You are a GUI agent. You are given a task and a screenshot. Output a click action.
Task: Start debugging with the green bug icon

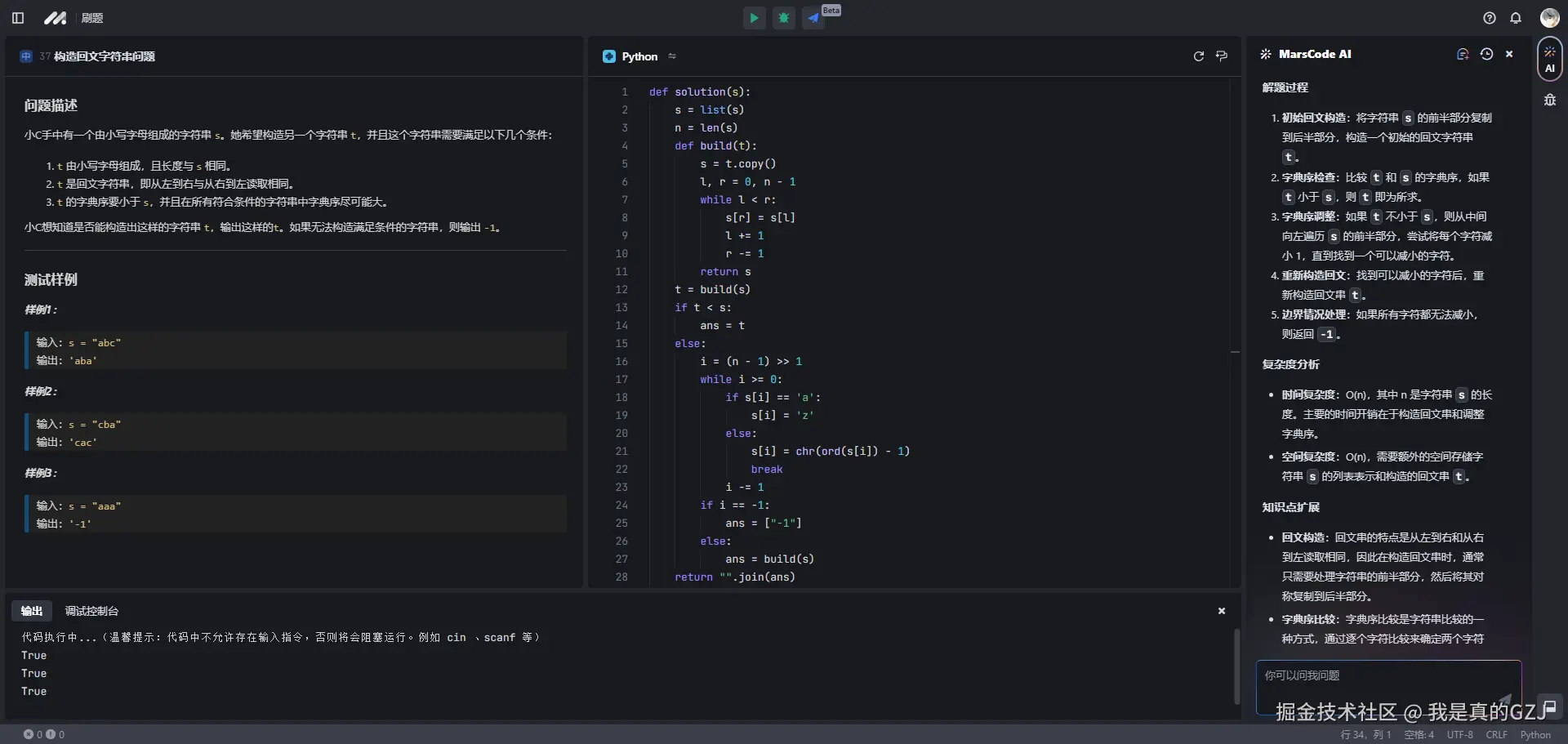[x=784, y=18]
